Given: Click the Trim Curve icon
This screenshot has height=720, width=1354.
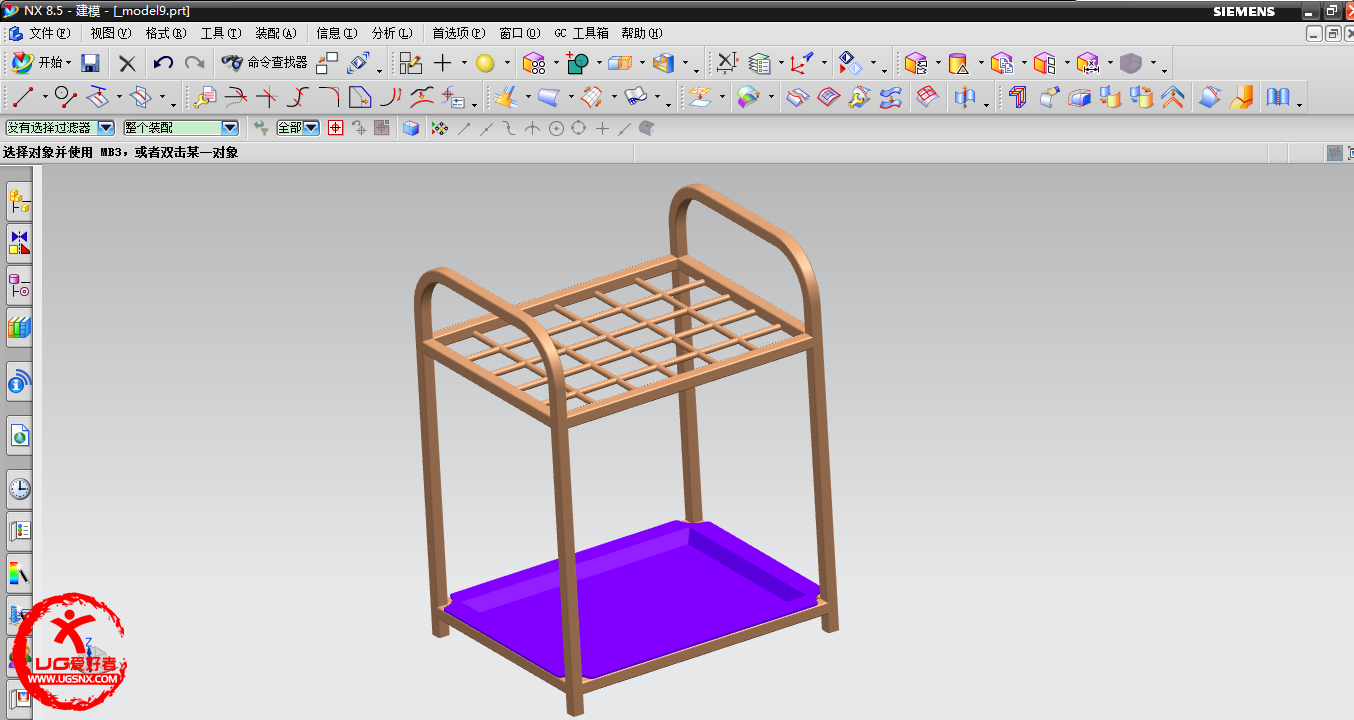Looking at the screenshot, I should pyautogui.click(x=237, y=97).
